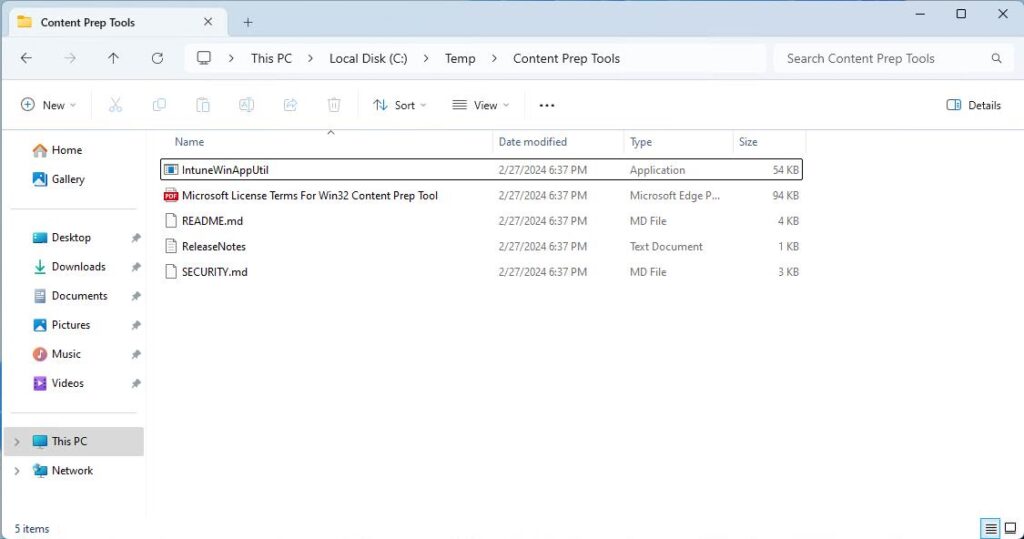Image resolution: width=1024 pixels, height=539 pixels.
Task: Click the Paste clipboard icon
Action: click(202, 105)
